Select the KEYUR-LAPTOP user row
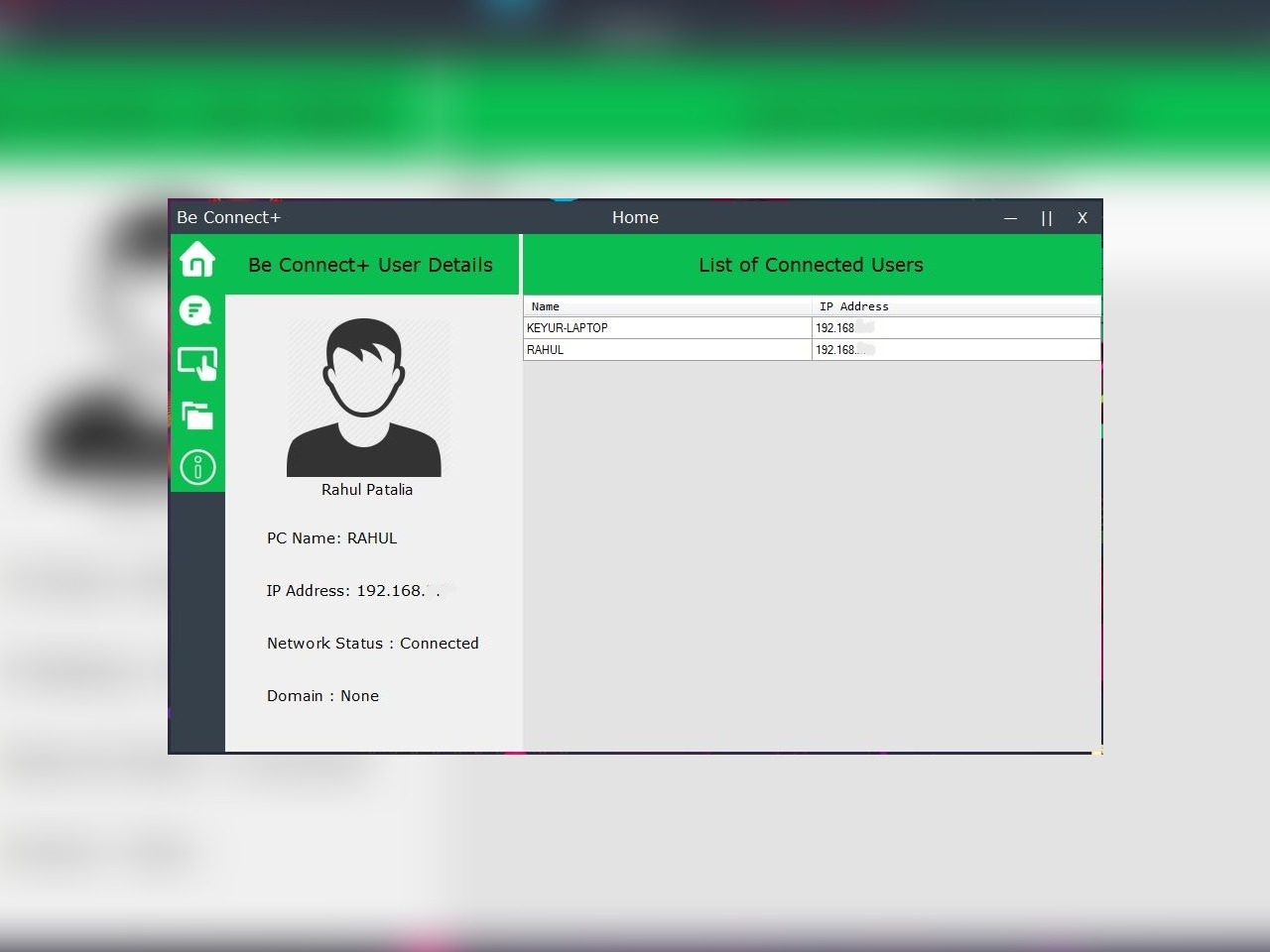Image resolution: width=1270 pixels, height=952 pixels. 812,327
